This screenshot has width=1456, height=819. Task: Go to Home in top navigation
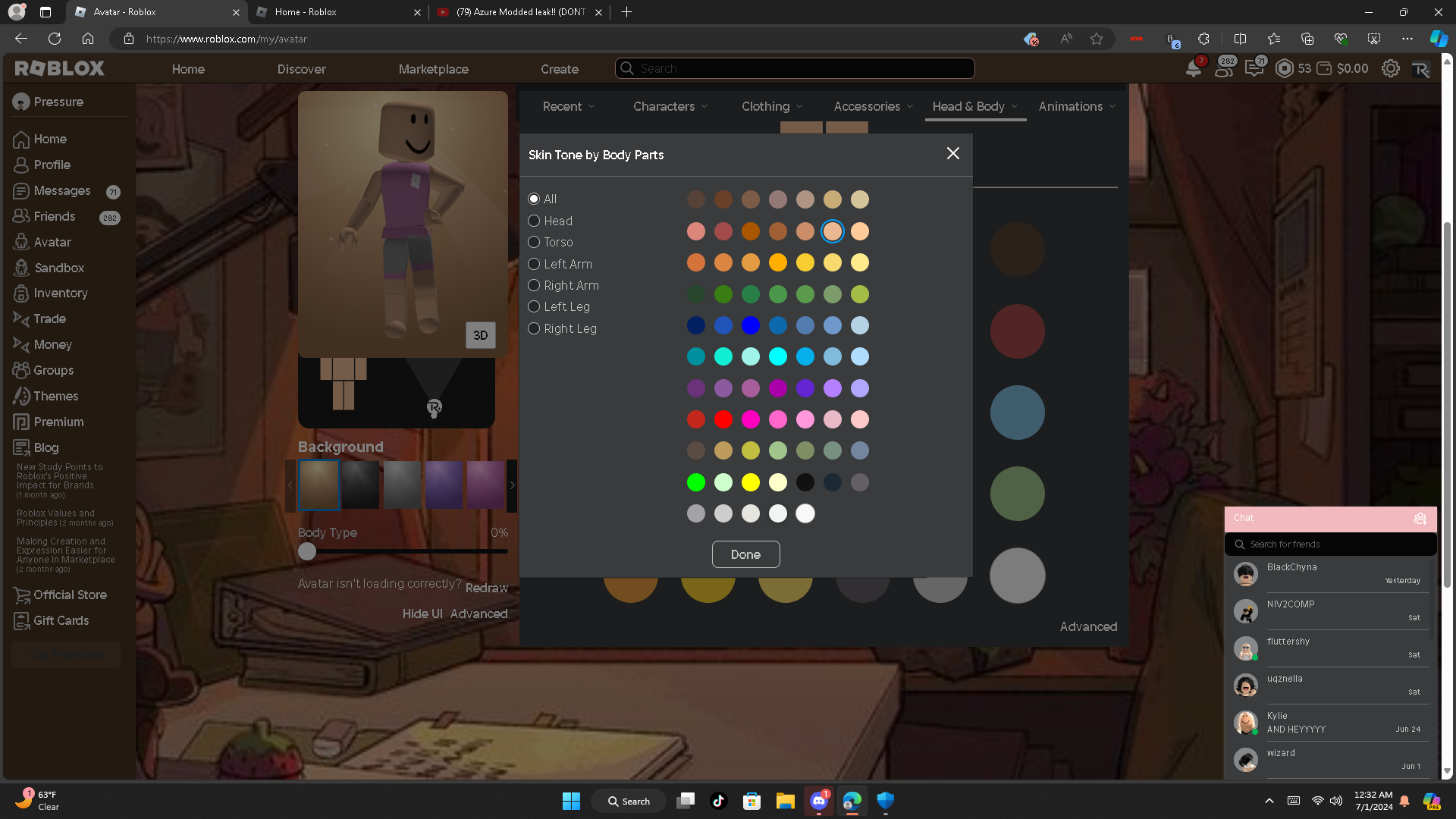[x=188, y=69]
